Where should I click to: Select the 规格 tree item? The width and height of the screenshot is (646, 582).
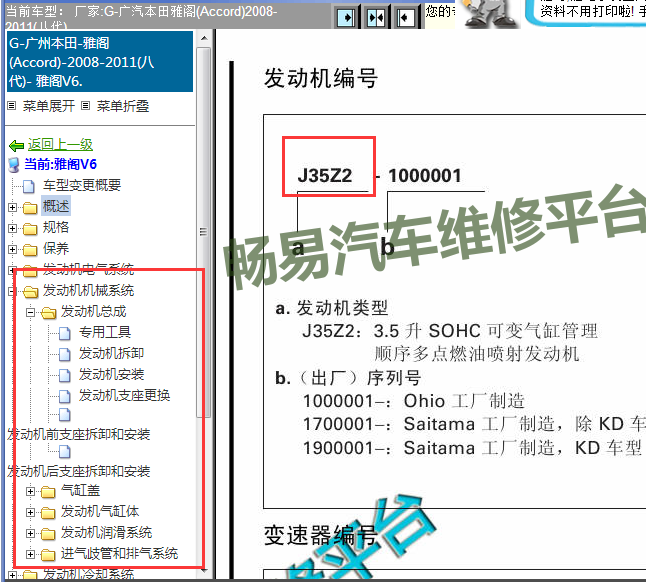pos(56,227)
